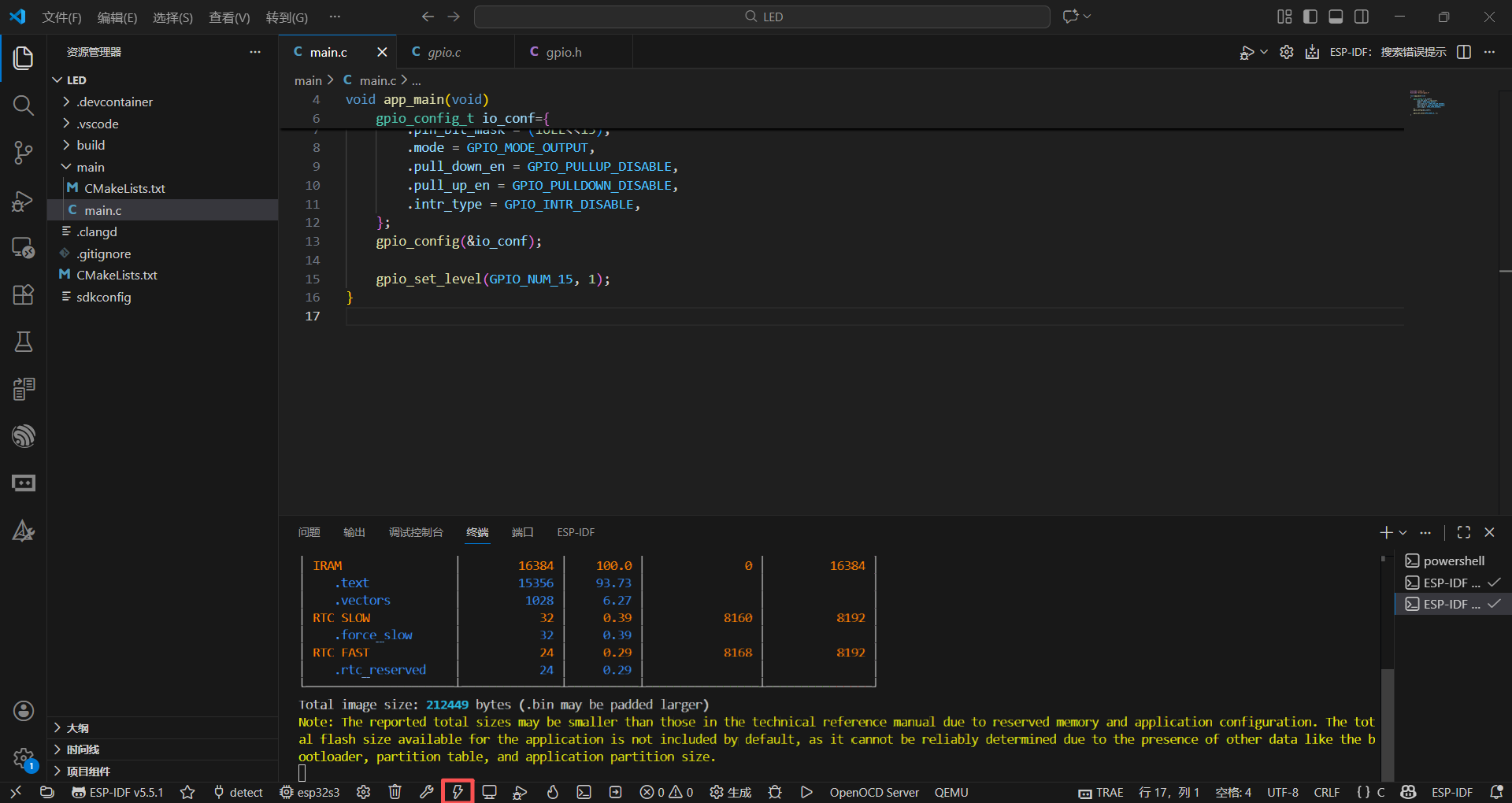The width and height of the screenshot is (1512, 803).
Task: Open the 编辑(E) menu
Action: tap(117, 17)
